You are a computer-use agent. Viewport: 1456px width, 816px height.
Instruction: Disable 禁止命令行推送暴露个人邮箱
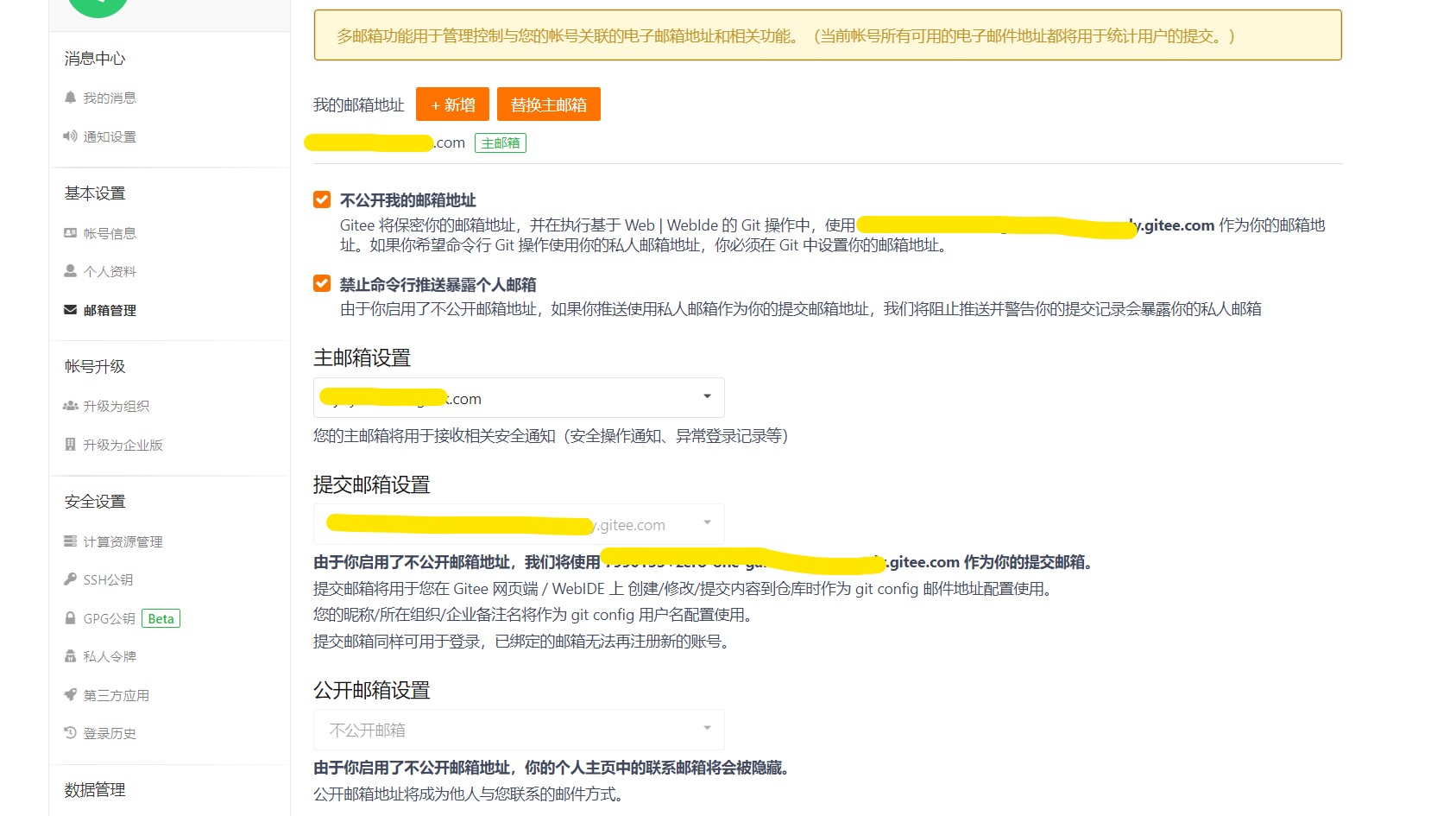[320, 283]
